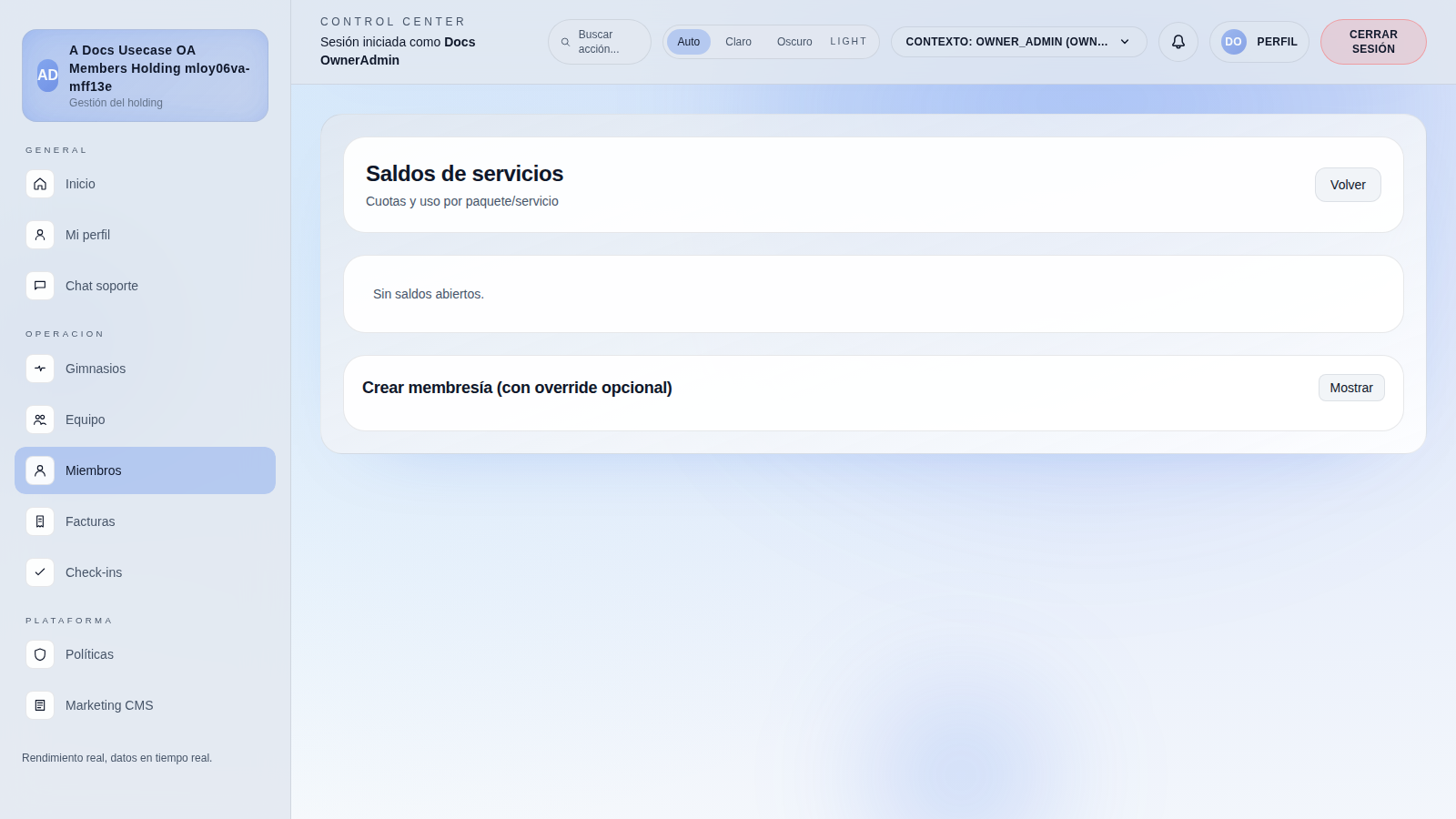Select the Auto theme option

689,42
